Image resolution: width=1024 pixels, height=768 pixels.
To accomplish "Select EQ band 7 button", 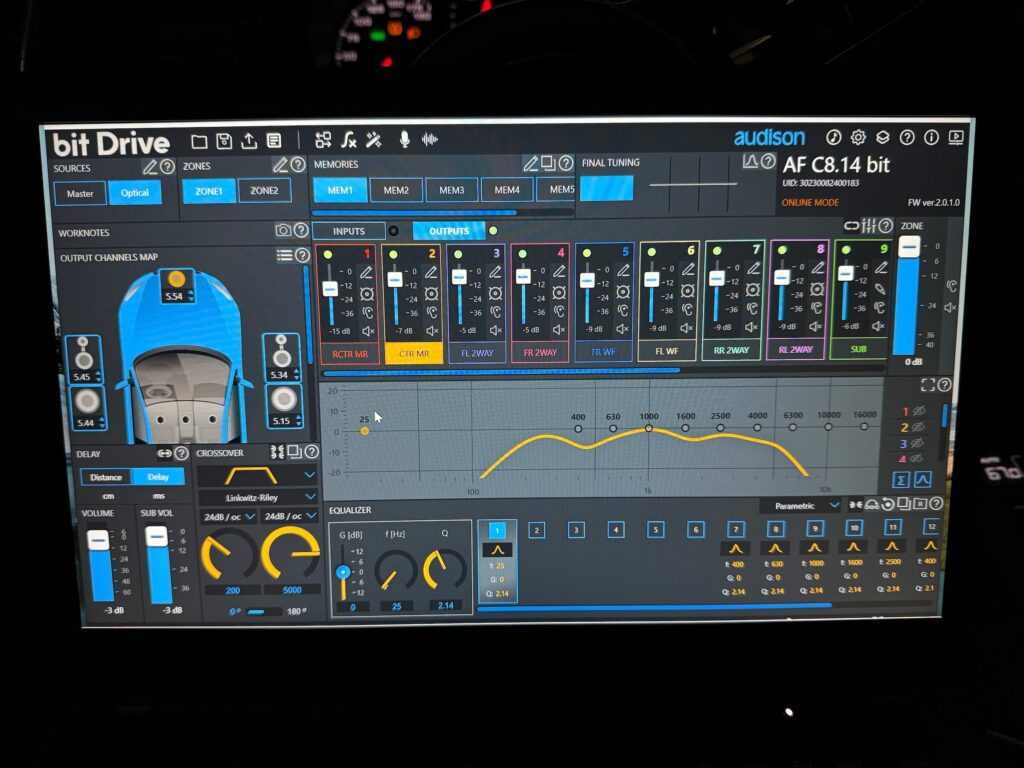I will [x=735, y=530].
